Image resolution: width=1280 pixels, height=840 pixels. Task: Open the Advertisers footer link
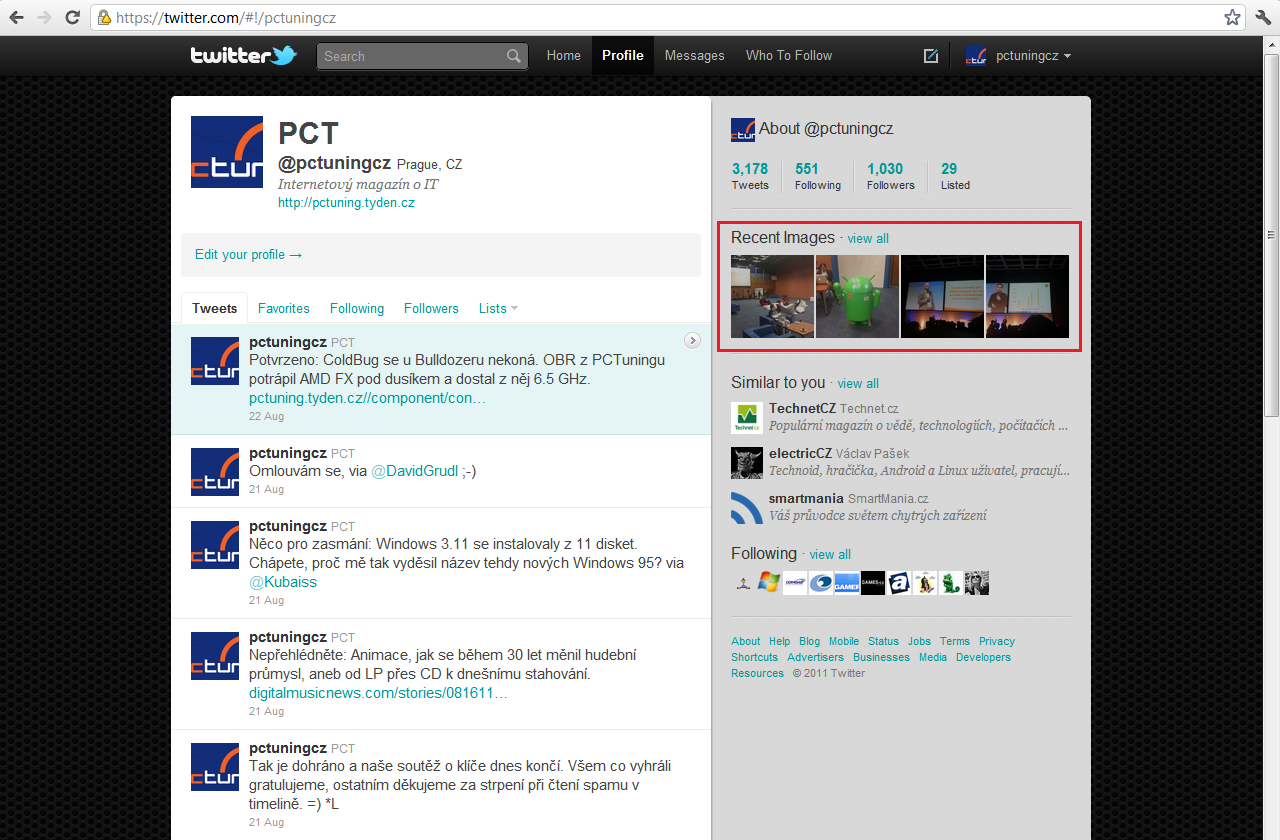coord(815,657)
